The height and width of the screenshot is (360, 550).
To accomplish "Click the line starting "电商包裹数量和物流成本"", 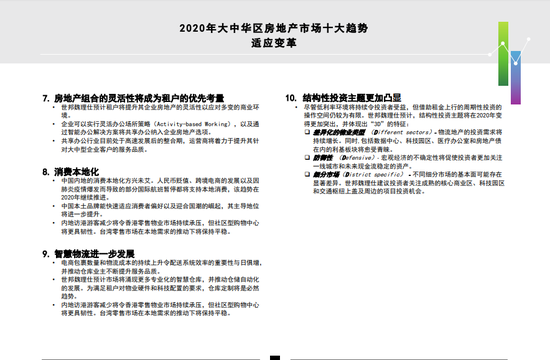I will (x=162, y=262).
